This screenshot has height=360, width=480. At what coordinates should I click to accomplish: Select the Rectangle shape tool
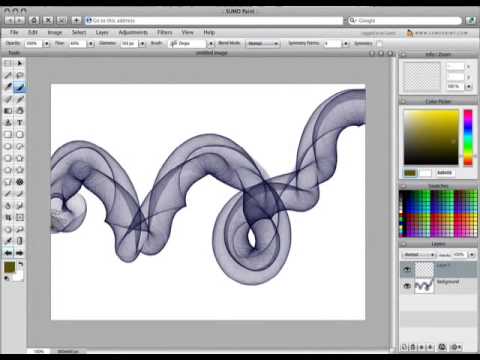[x=8, y=134]
